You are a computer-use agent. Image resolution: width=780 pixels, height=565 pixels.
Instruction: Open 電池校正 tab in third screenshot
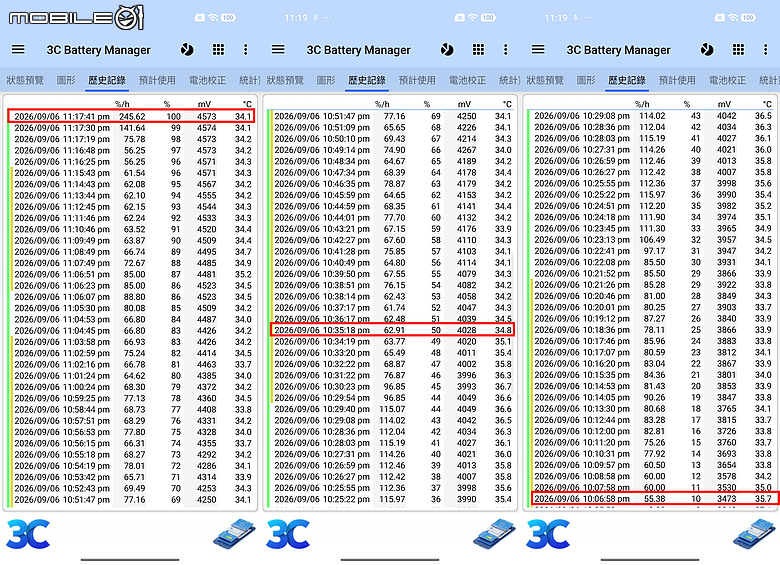(727, 80)
